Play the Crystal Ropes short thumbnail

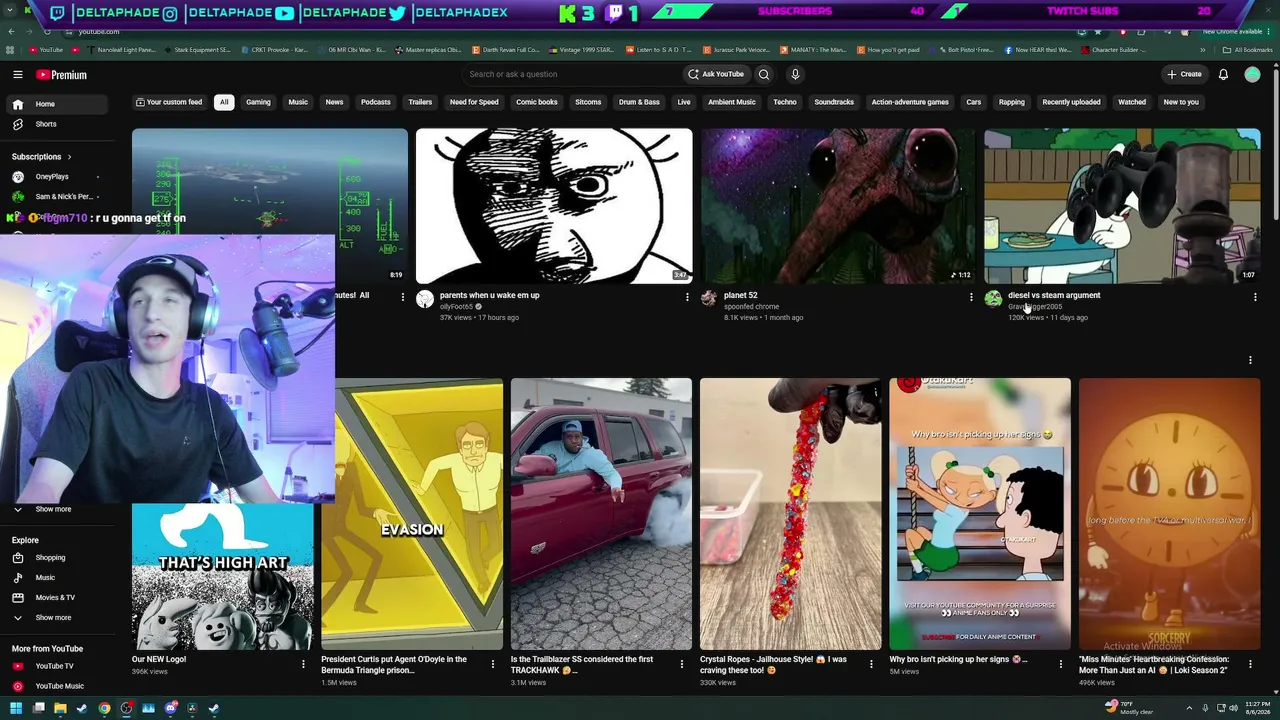click(791, 514)
